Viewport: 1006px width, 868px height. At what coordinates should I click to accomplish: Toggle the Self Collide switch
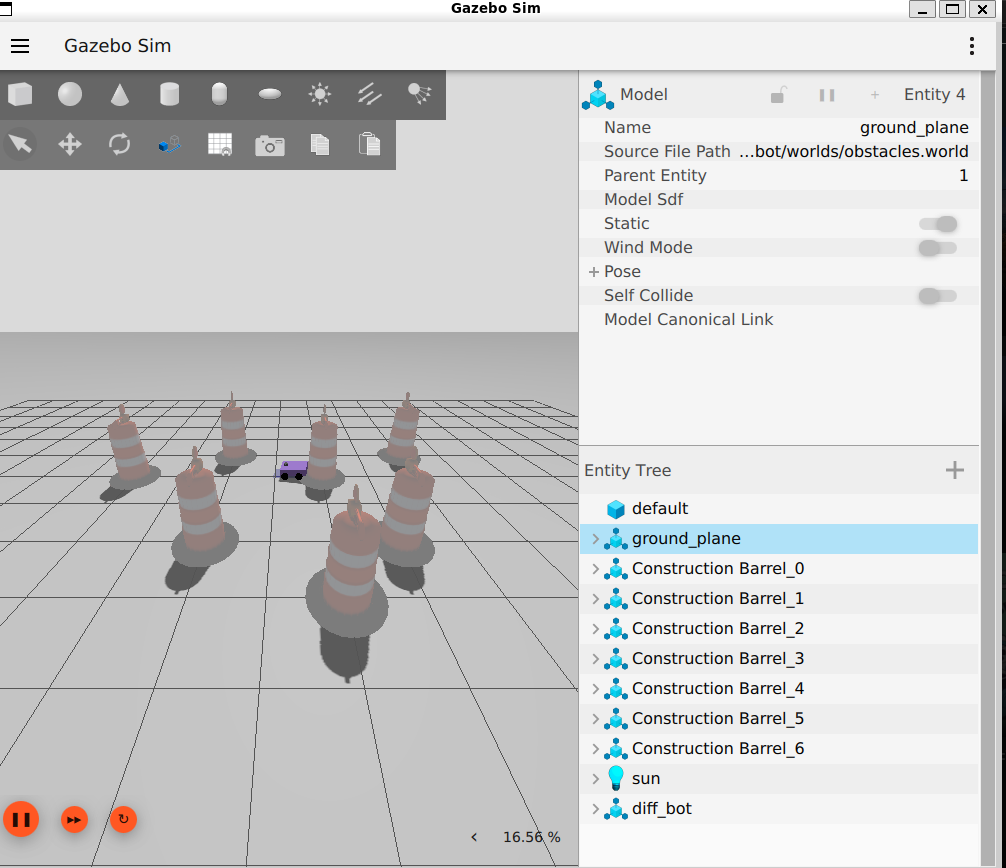[938, 296]
